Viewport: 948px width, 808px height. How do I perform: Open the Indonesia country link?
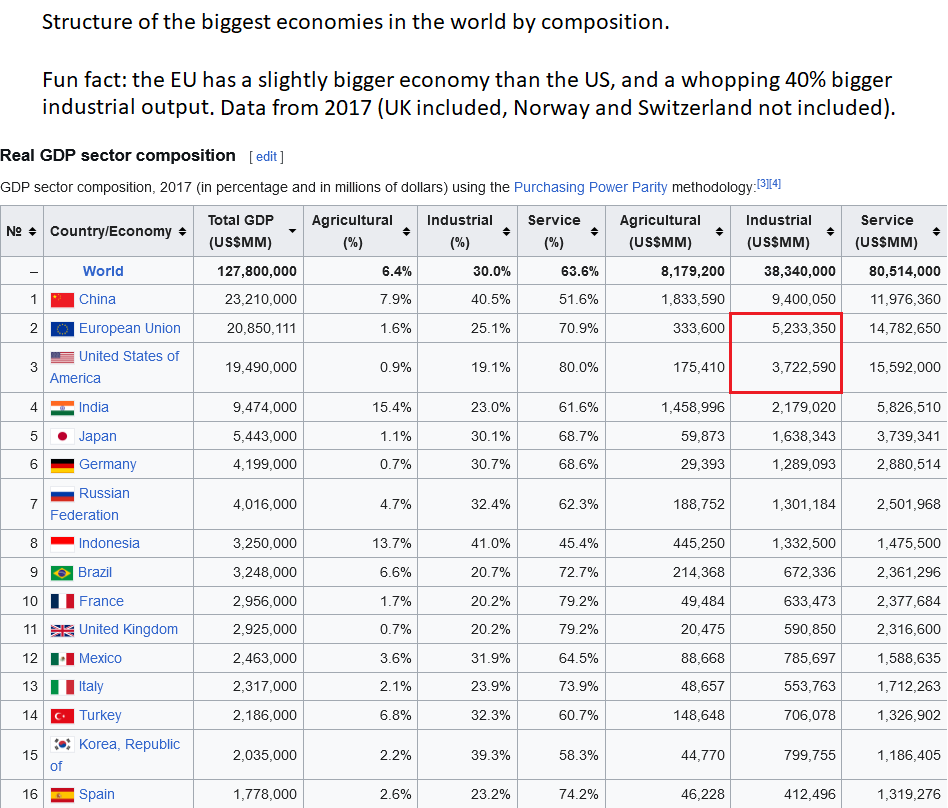[x=109, y=544]
